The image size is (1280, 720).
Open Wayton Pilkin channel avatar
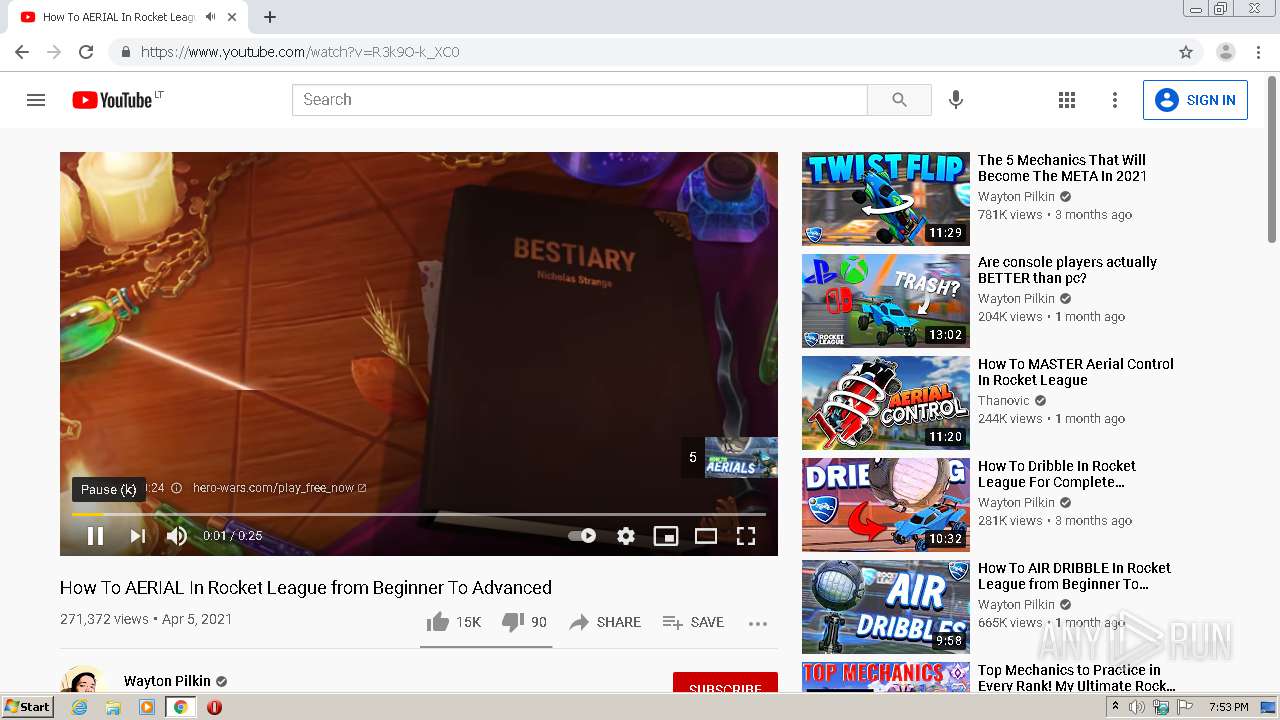pyautogui.click(x=84, y=680)
